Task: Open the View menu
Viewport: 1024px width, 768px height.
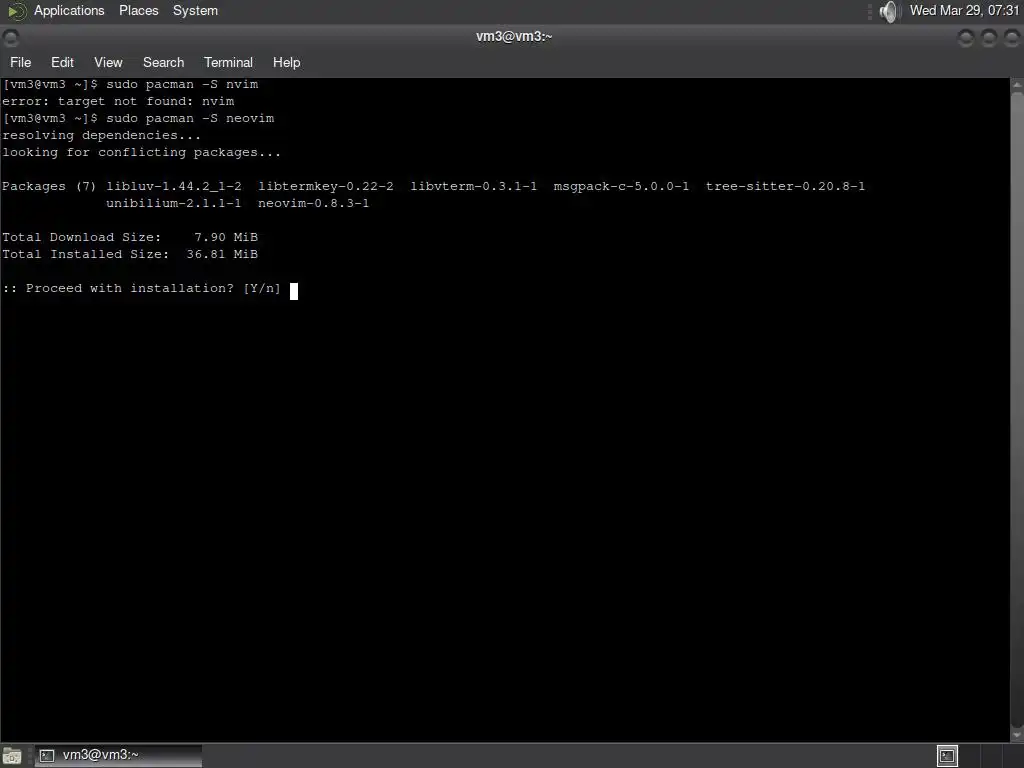Action: point(108,63)
